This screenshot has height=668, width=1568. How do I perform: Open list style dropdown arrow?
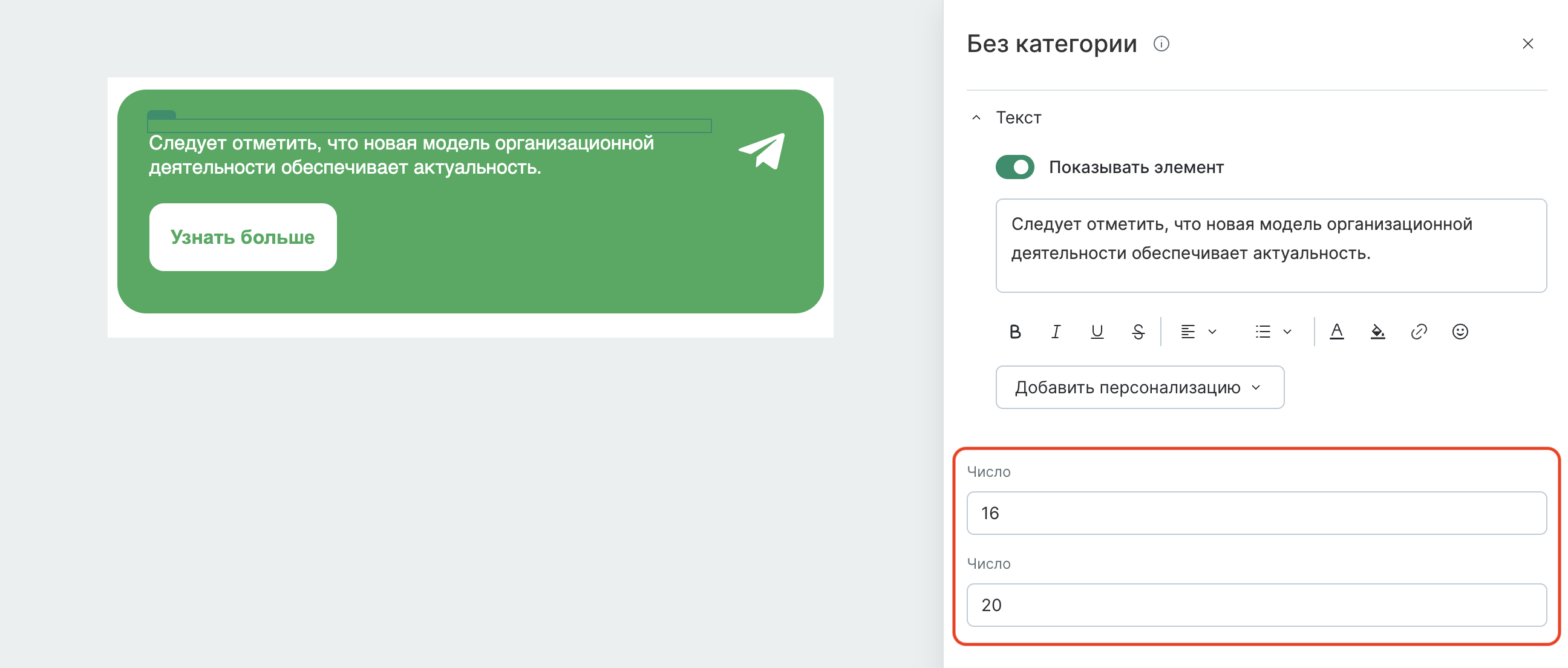[x=1287, y=332]
